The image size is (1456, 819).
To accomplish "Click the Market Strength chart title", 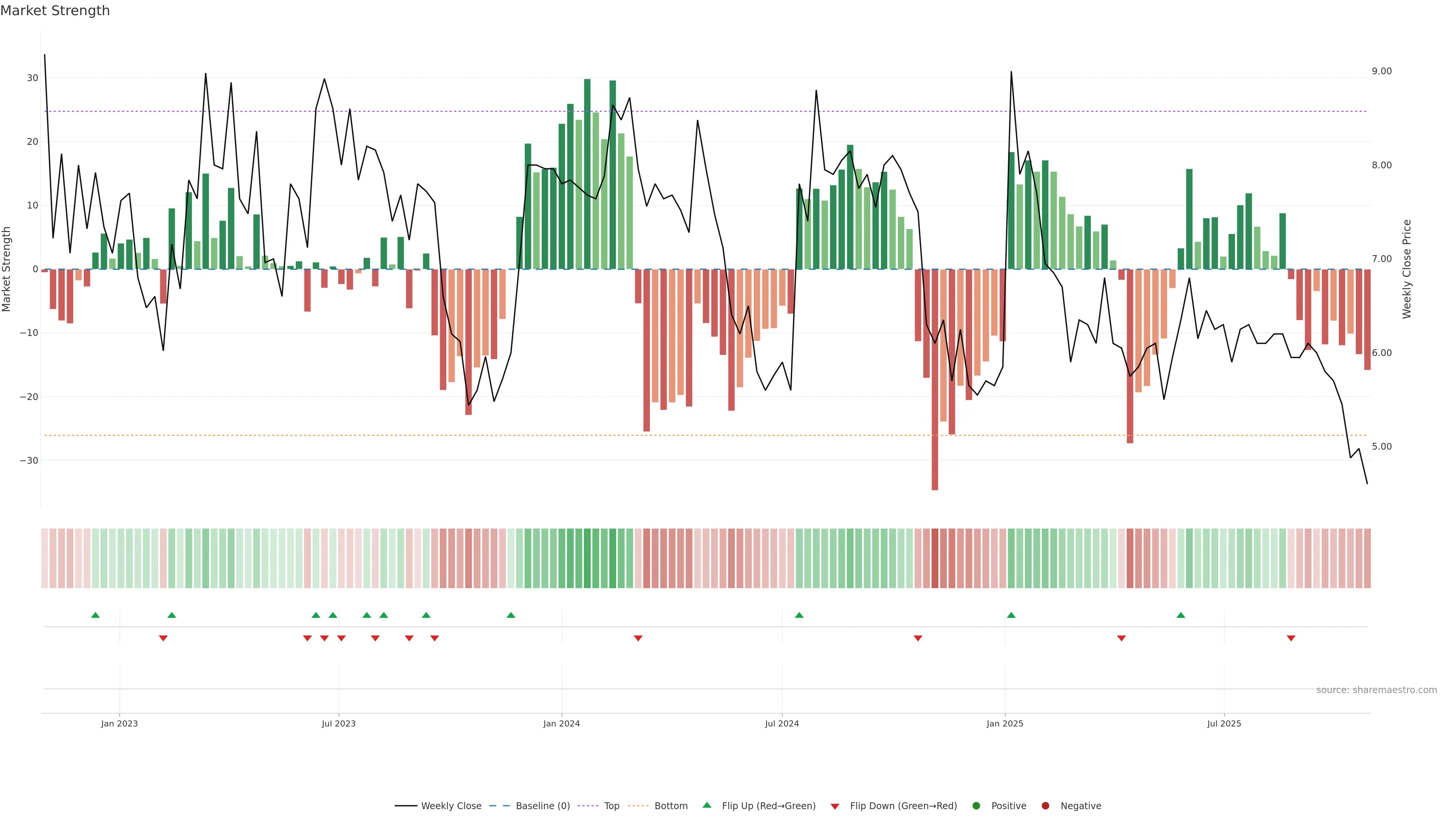I will click(55, 11).
